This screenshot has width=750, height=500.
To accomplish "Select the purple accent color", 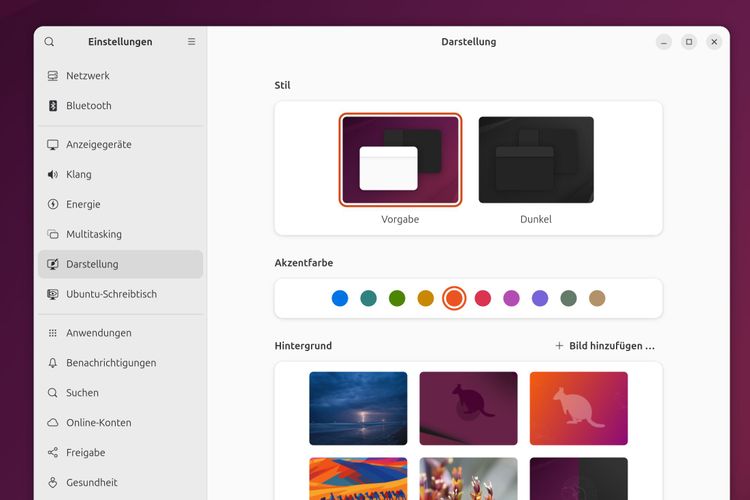I will tap(540, 298).
